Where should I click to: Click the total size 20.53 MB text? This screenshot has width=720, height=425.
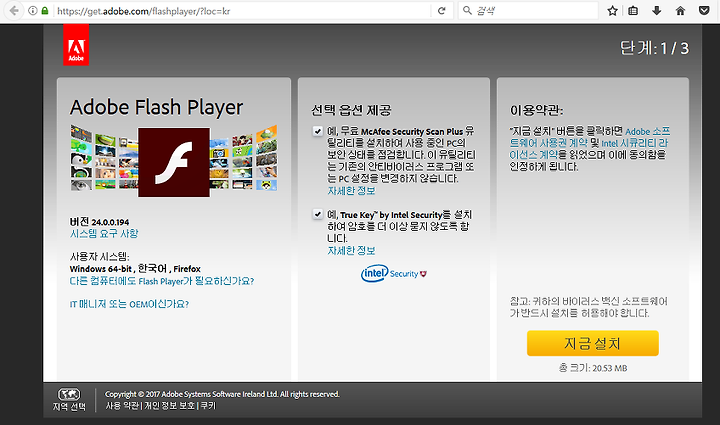pos(593,368)
